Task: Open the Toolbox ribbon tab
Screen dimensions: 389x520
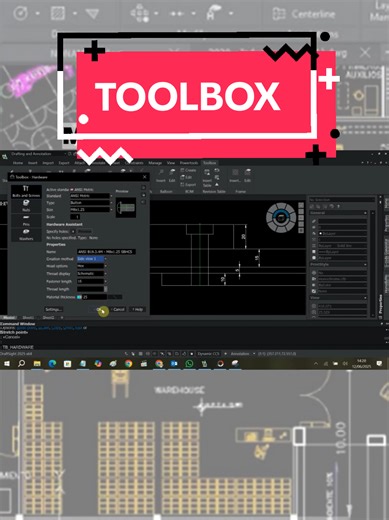Action: [x=210, y=163]
